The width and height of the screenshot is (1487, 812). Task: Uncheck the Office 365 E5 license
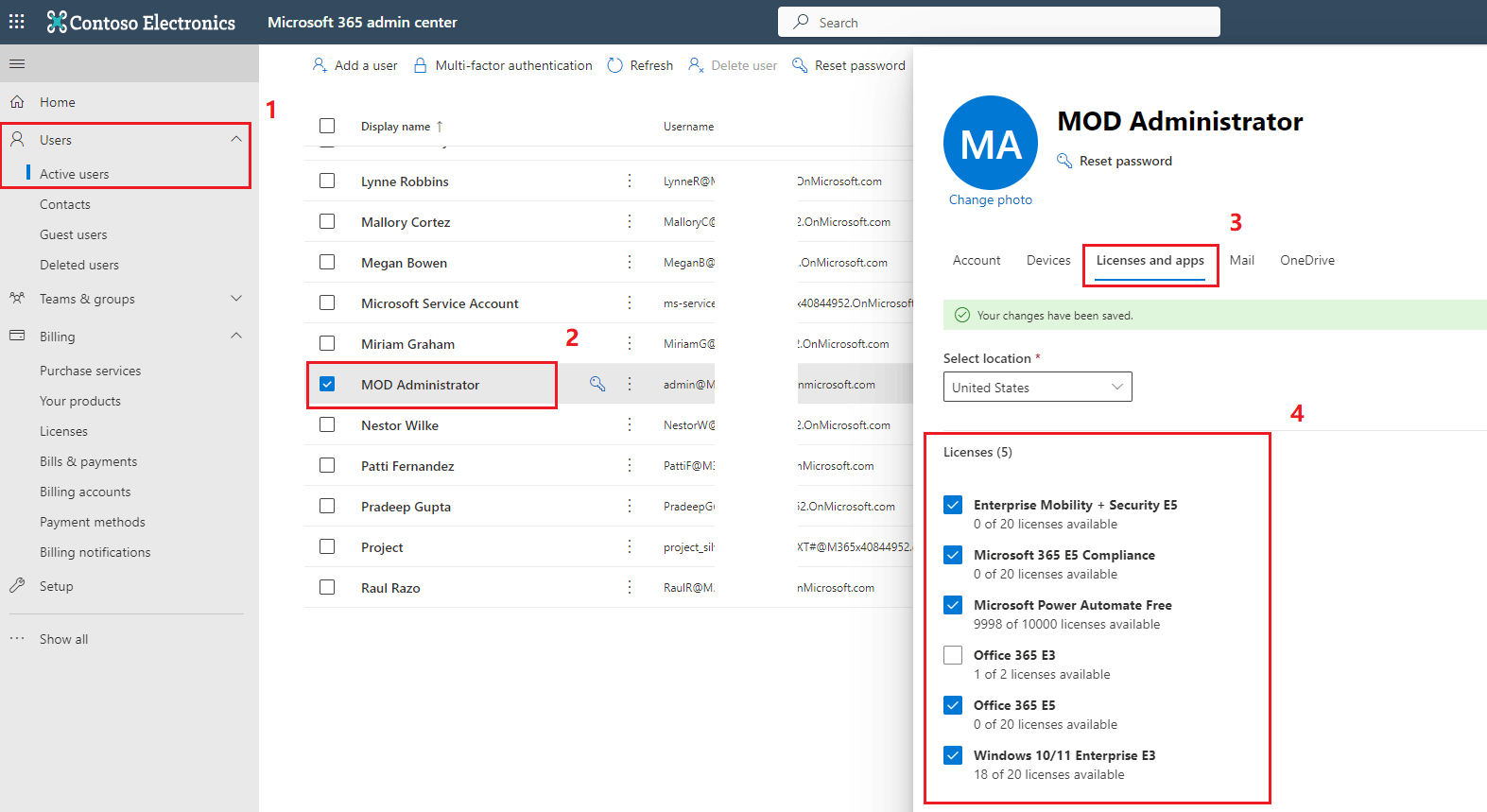953,705
